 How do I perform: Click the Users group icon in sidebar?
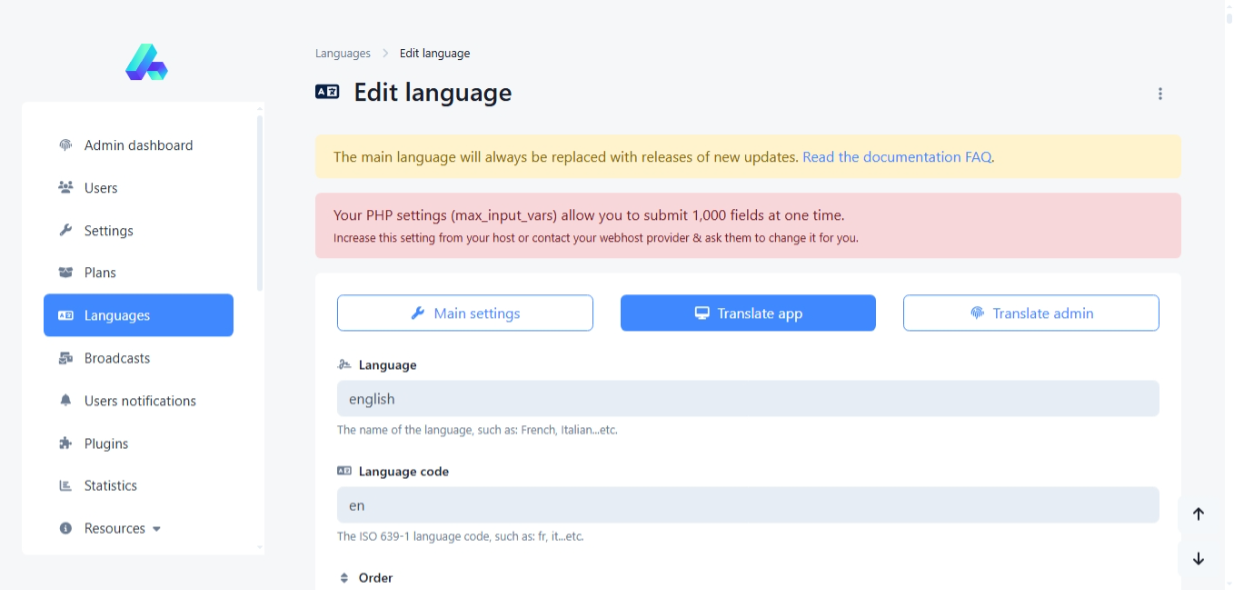click(x=66, y=188)
